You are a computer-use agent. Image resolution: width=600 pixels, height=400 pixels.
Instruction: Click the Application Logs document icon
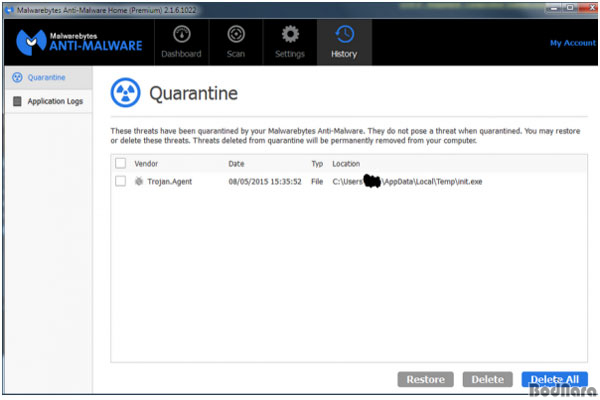17,101
